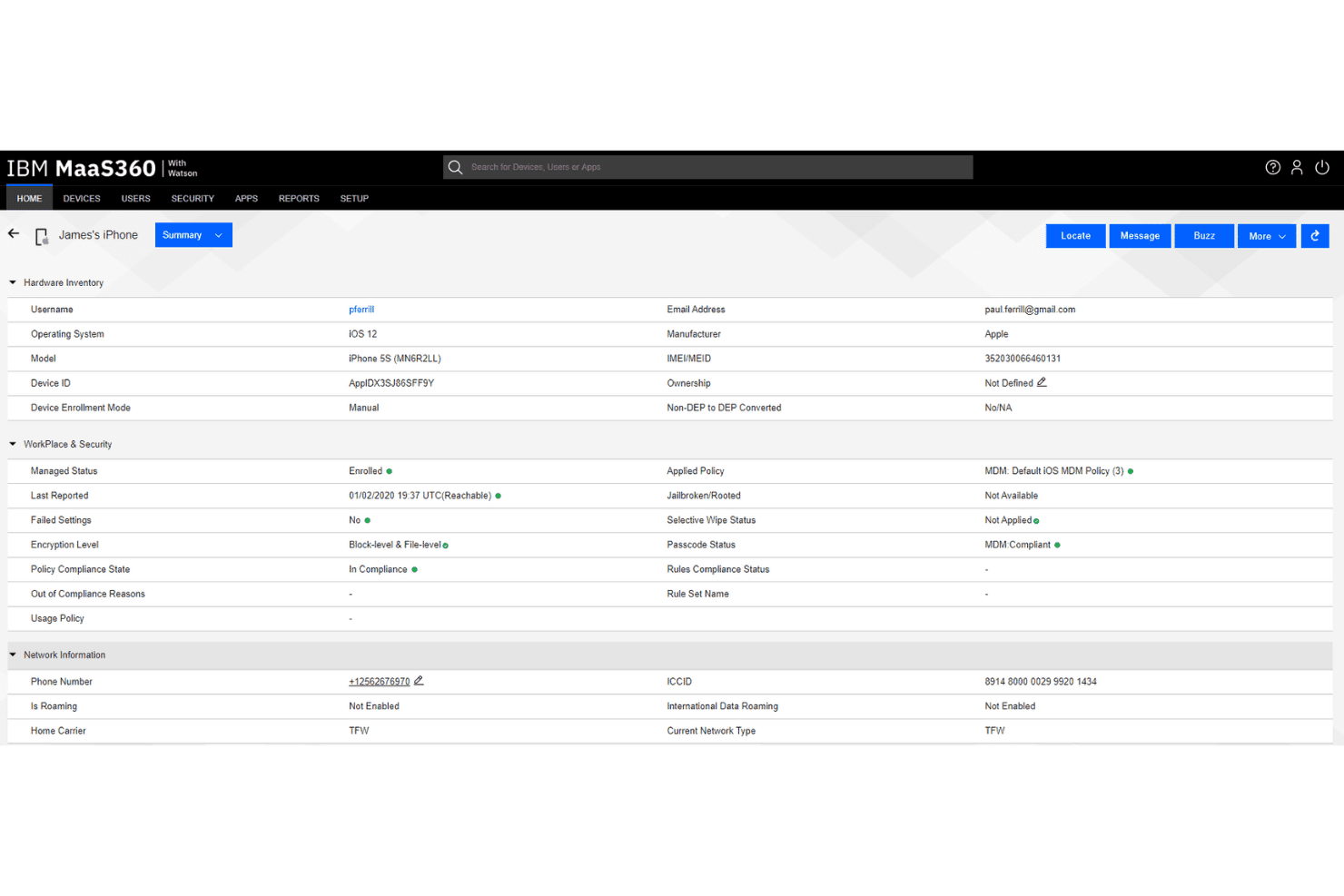1344x896 pixels.
Task: Collapse the Hardware Inventory section
Action: (x=13, y=282)
